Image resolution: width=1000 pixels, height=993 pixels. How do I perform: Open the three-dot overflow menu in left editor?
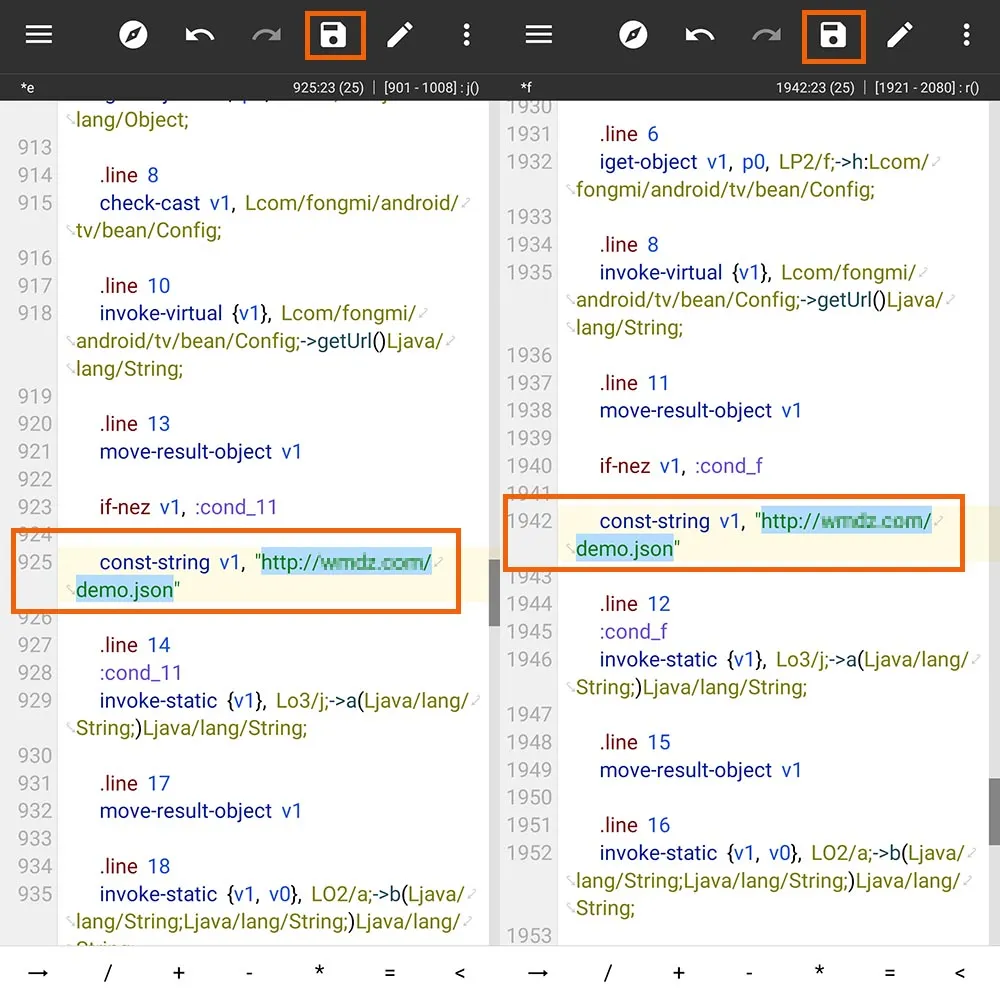pyautogui.click(x=466, y=36)
